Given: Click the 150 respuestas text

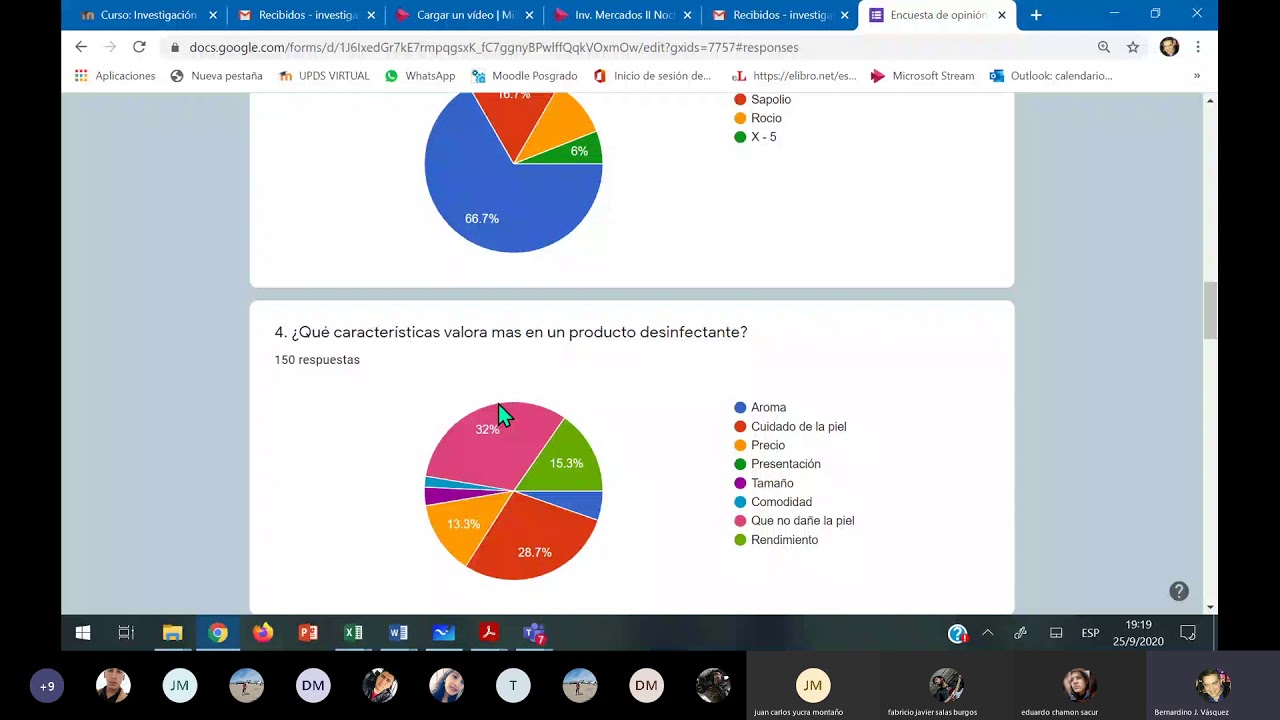Looking at the screenshot, I should coord(317,360).
